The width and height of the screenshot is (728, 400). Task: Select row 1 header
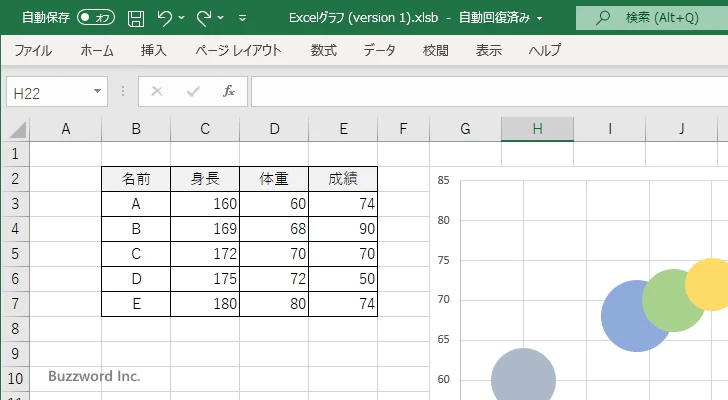tap(15, 154)
